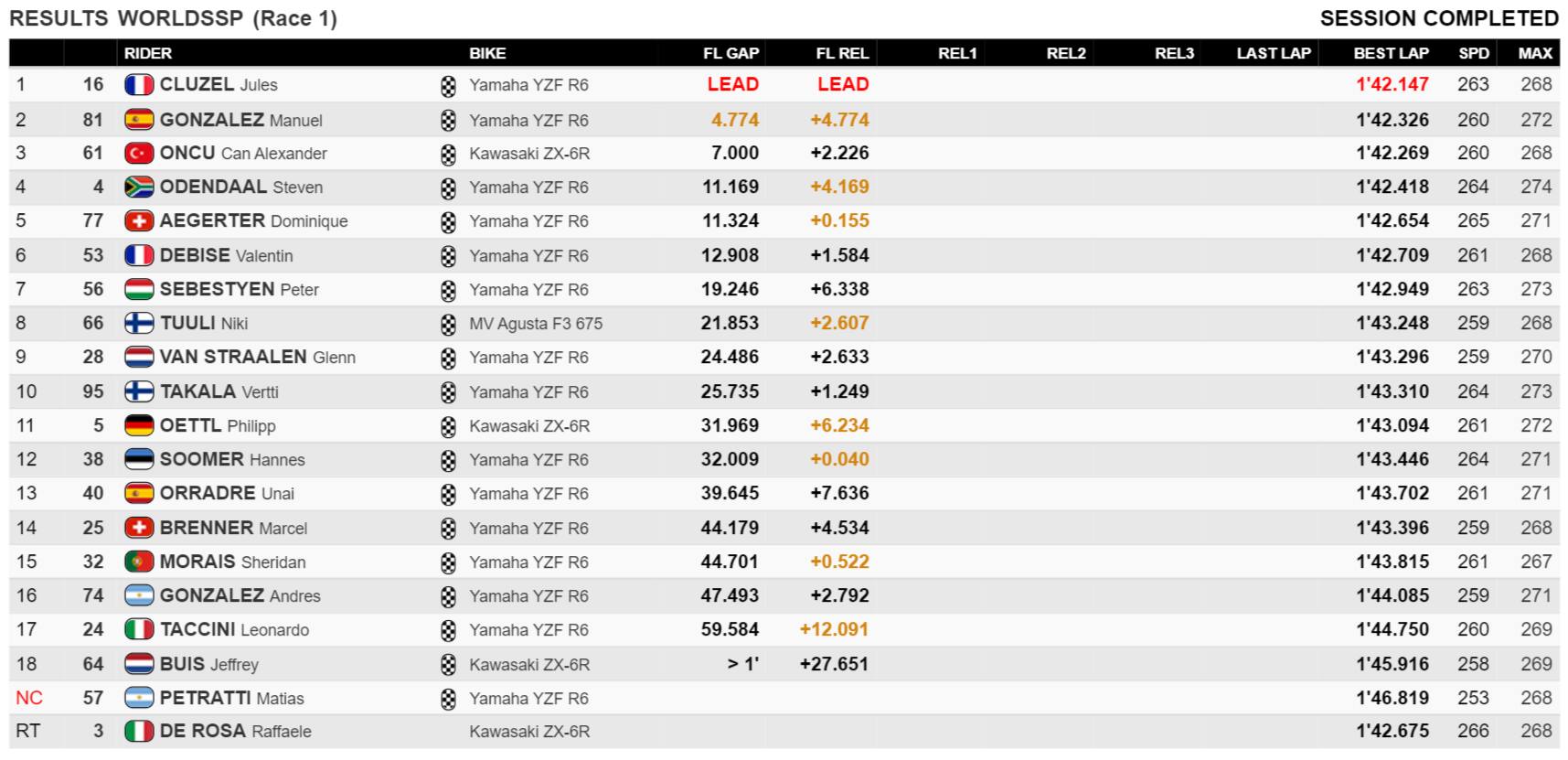The image size is (1568, 760).
Task: Click CLUZEL's best lap time 1'42.147
Action: tap(1392, 85)
